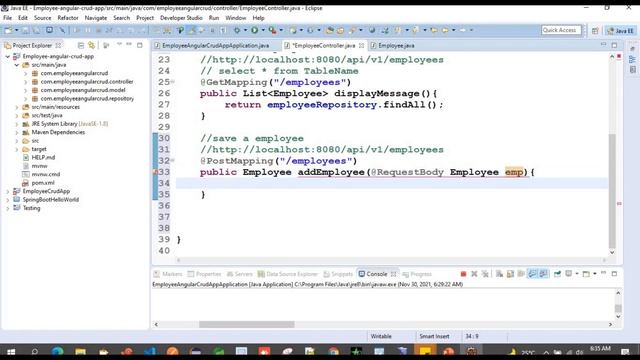Open the Source menu
Viewport: 640px width, 360px height.
(x=42, y=18)
